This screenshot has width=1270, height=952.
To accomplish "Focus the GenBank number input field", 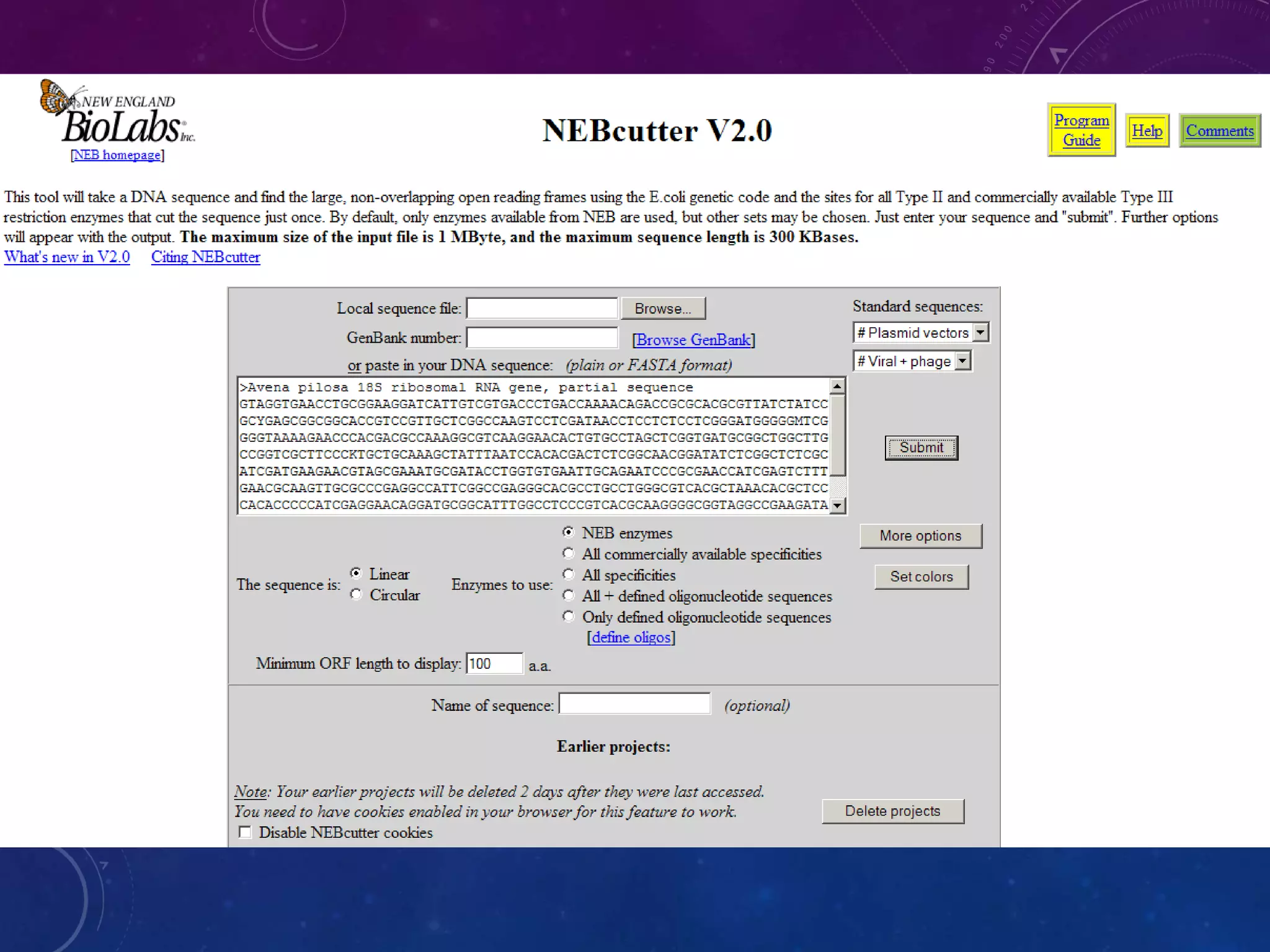I will click(541, 338).
